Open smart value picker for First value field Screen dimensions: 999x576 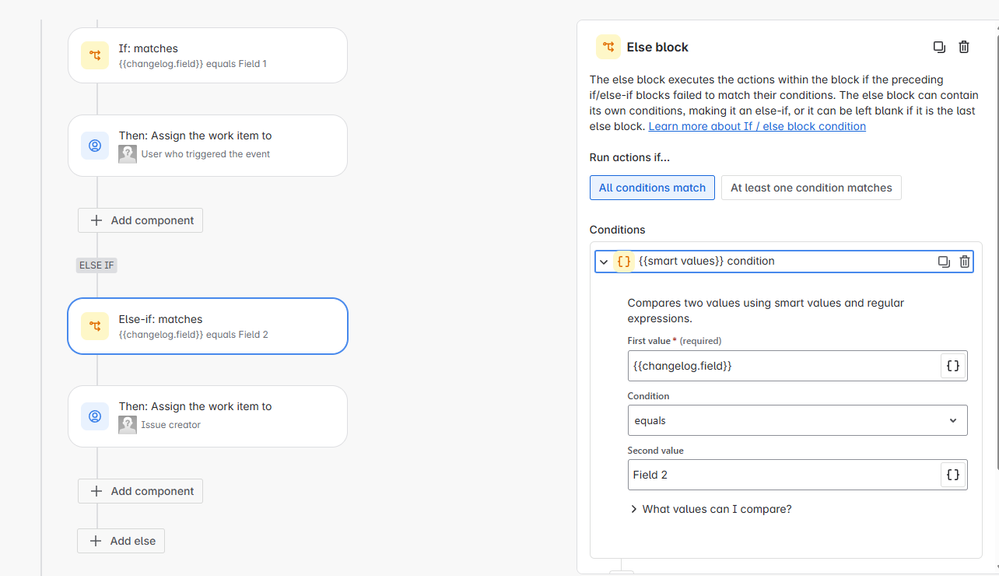point(953,366)
